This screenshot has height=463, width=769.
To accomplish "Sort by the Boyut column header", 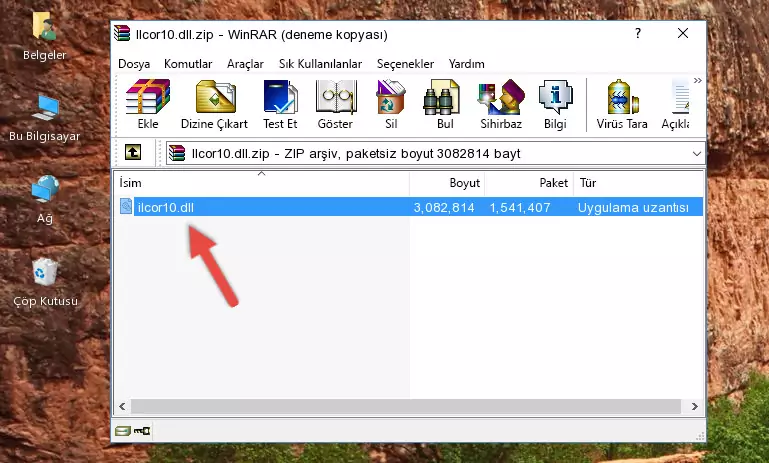I will tap(447, 183).
